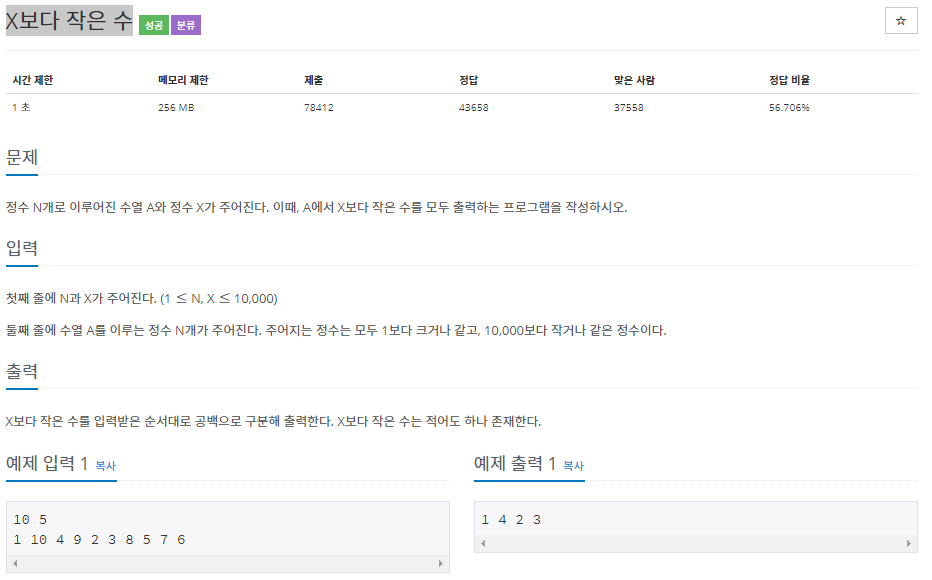Screen dimensions: 932x580
Task: Click the correct count 43658
Action: [474, 108]
